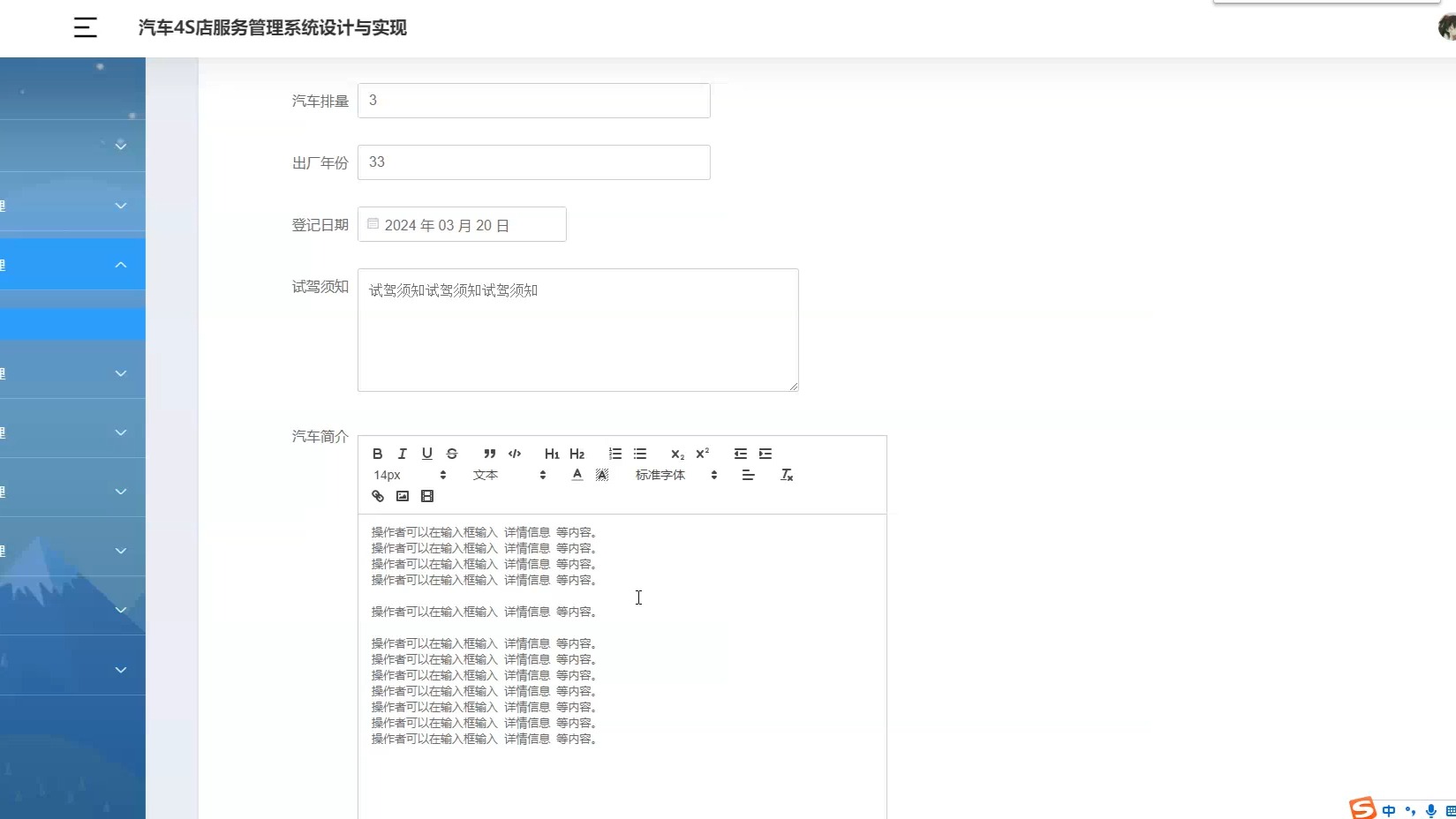Apply Heading 1 formatting

point(551,454)
